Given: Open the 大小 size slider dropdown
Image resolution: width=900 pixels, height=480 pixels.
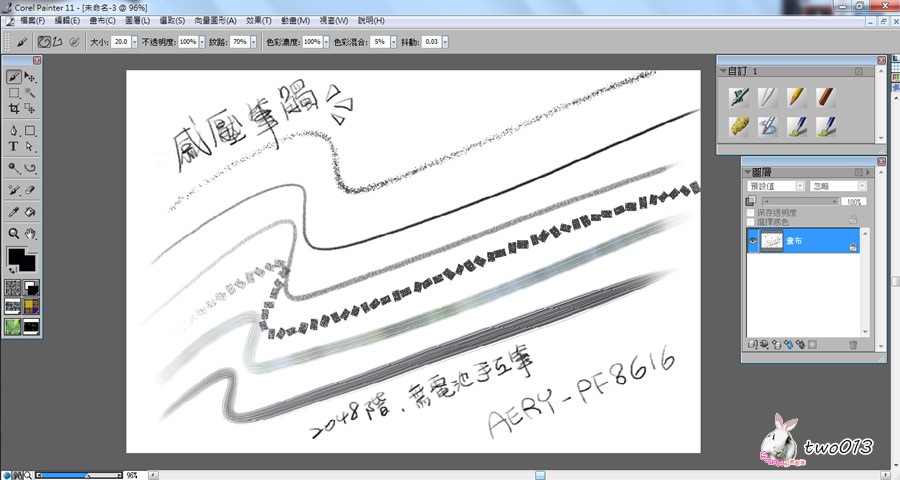Looking at the screenshot, I should [135, 42].
